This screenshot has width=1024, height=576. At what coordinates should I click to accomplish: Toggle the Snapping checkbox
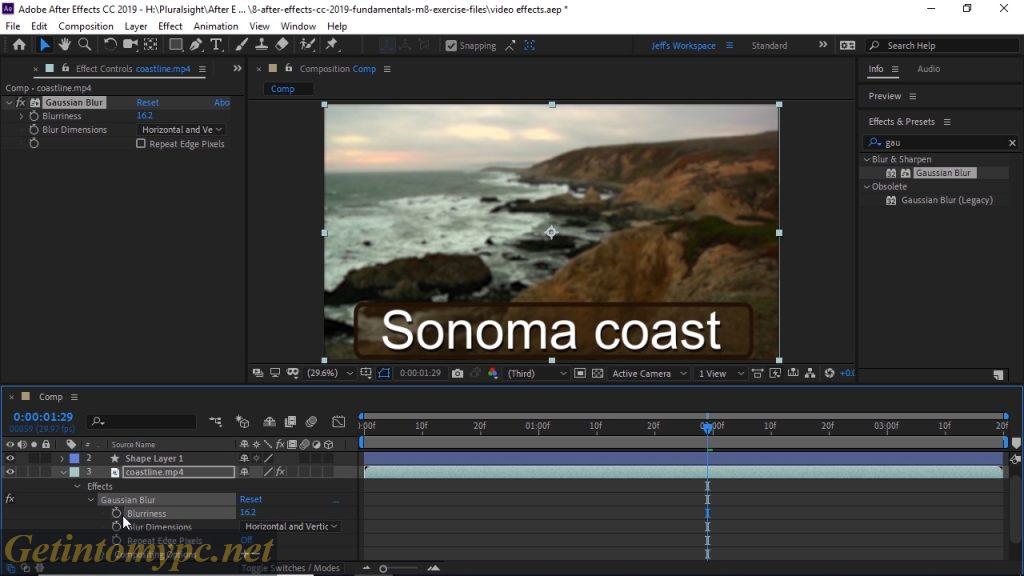451,46
